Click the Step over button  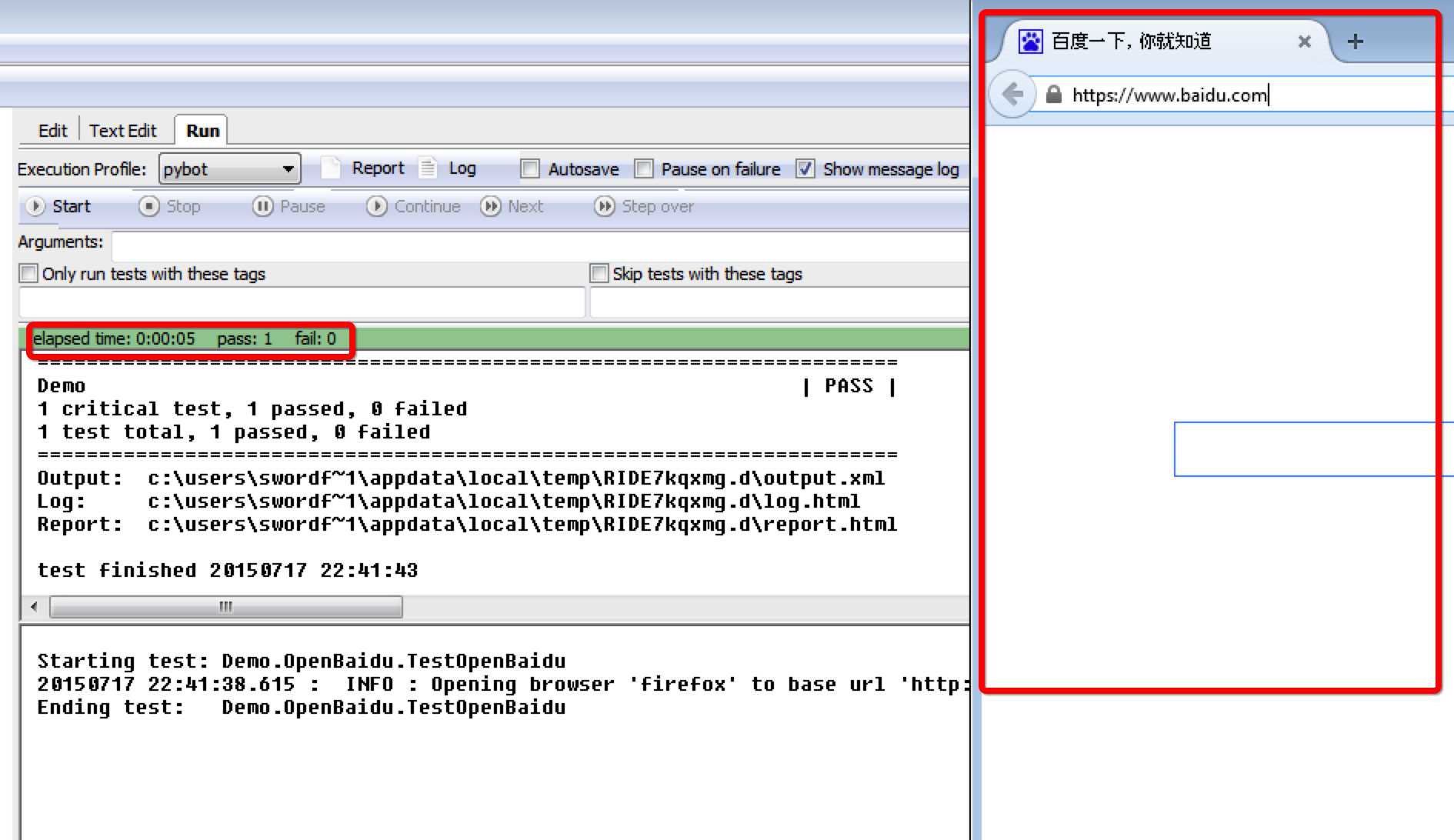pos(645,206)
